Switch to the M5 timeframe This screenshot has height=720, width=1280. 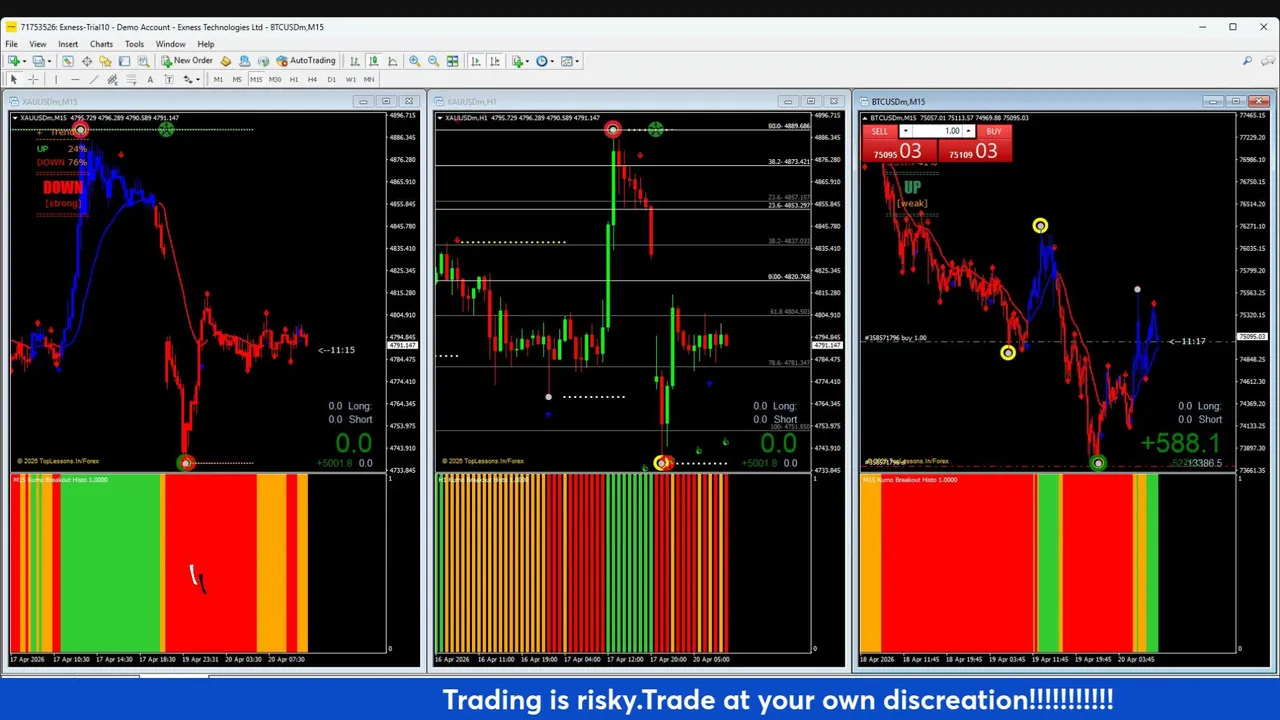(237, 79)
